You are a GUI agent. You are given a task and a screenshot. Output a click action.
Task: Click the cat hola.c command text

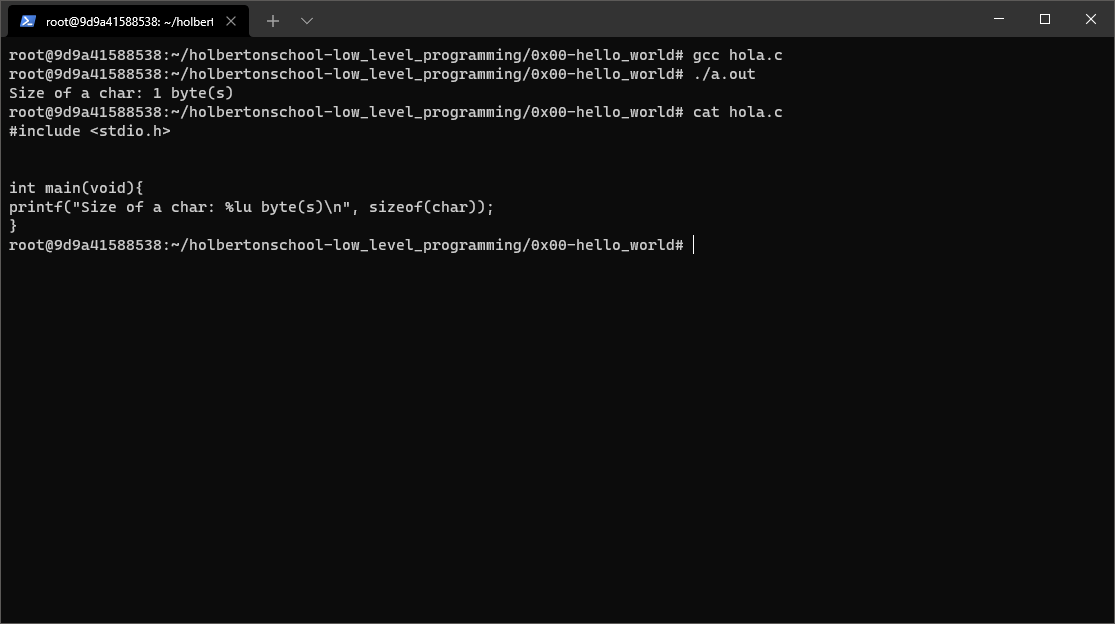pyautogui.click(x=739, y=112)
